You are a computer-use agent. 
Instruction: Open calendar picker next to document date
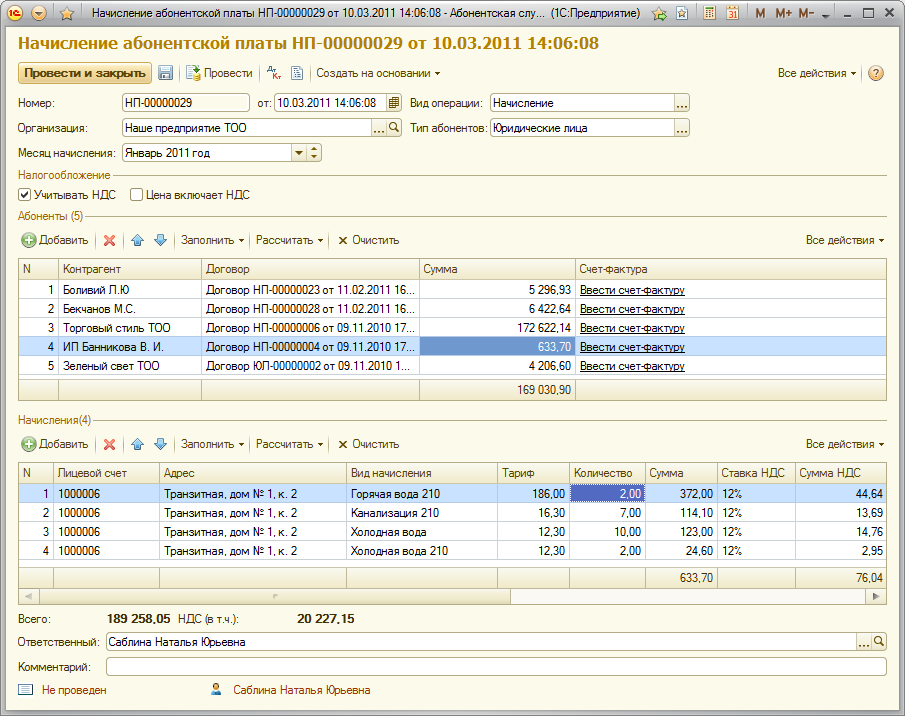394,102
